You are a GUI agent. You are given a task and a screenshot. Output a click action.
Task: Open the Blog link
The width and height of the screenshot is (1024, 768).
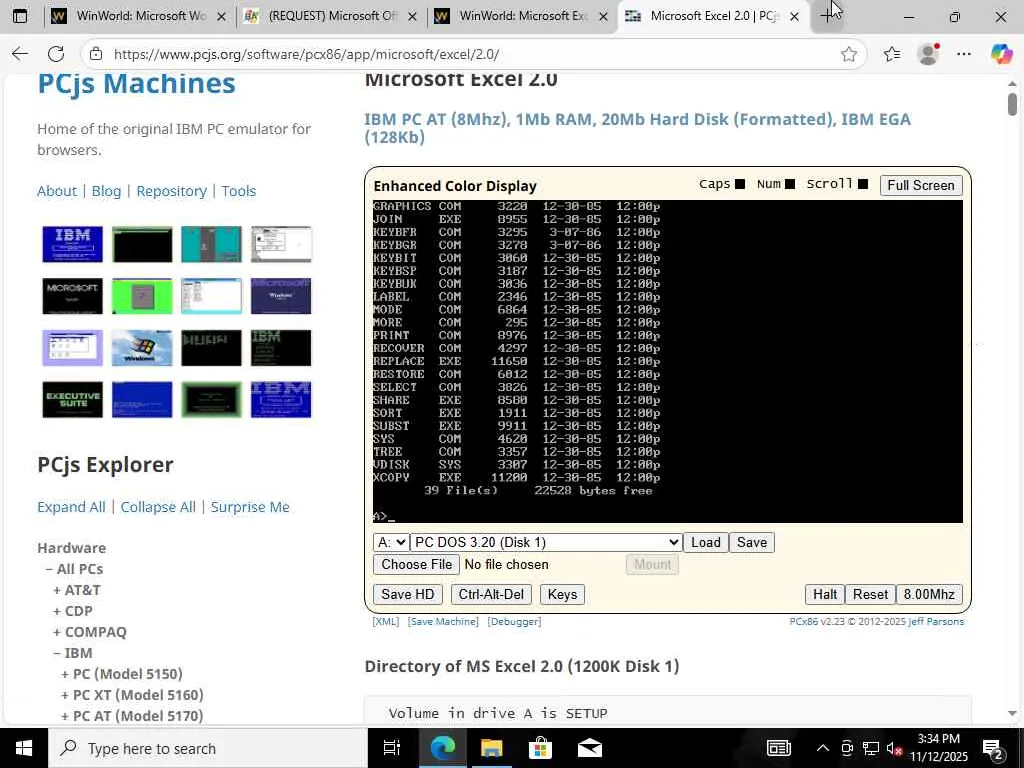pos(106,191)
